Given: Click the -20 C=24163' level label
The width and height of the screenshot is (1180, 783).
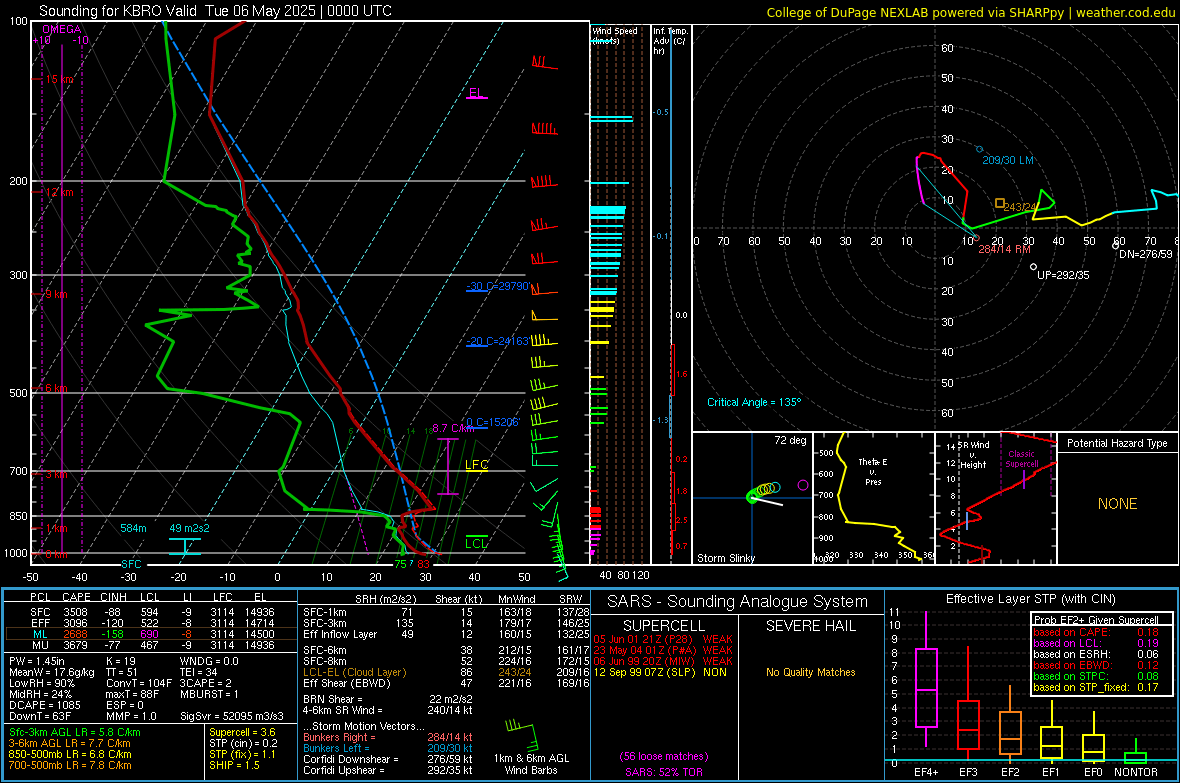Looking at the screenshot, I should [498, 341].
